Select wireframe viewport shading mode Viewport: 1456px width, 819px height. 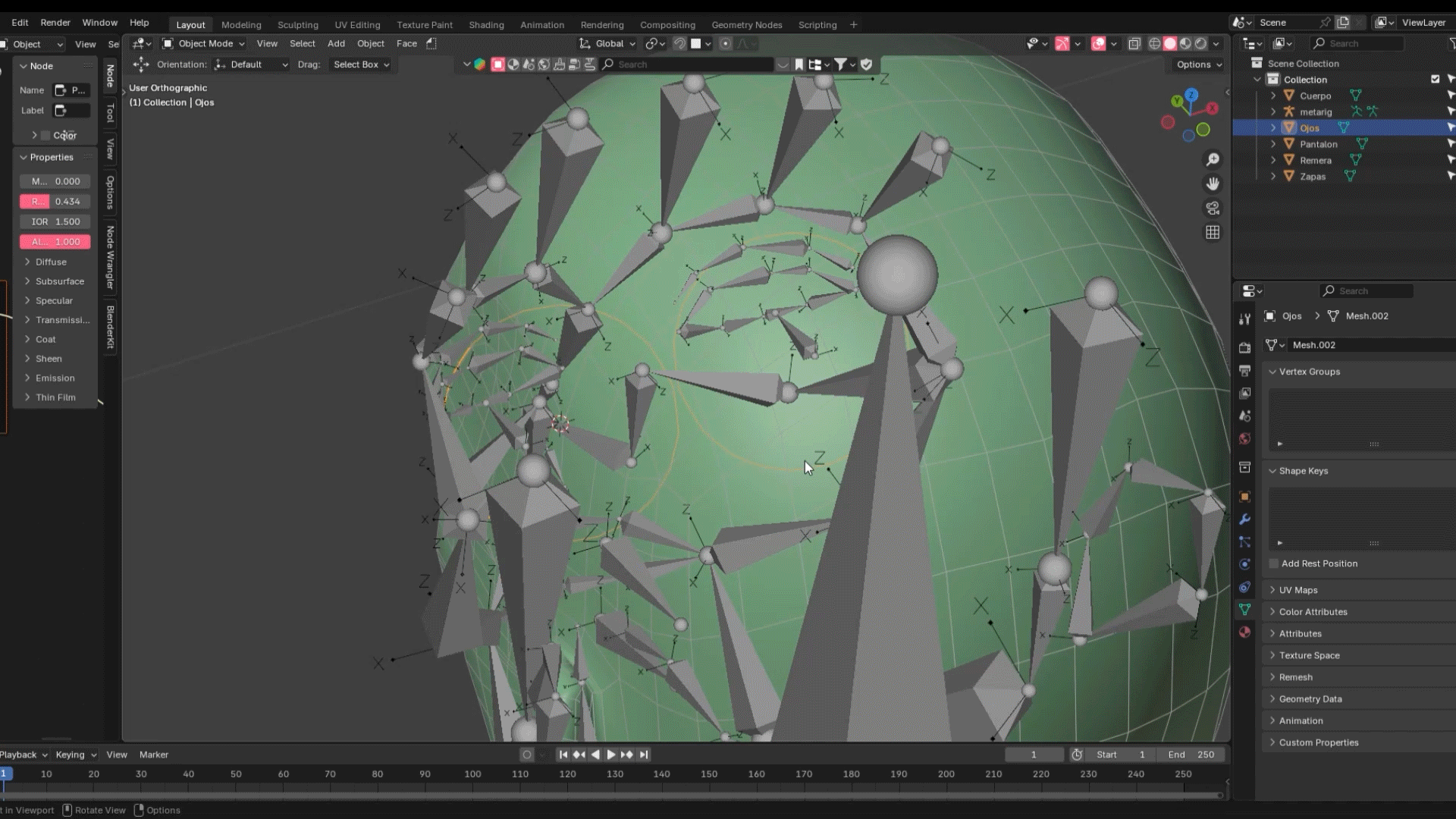pos(1154,44)
